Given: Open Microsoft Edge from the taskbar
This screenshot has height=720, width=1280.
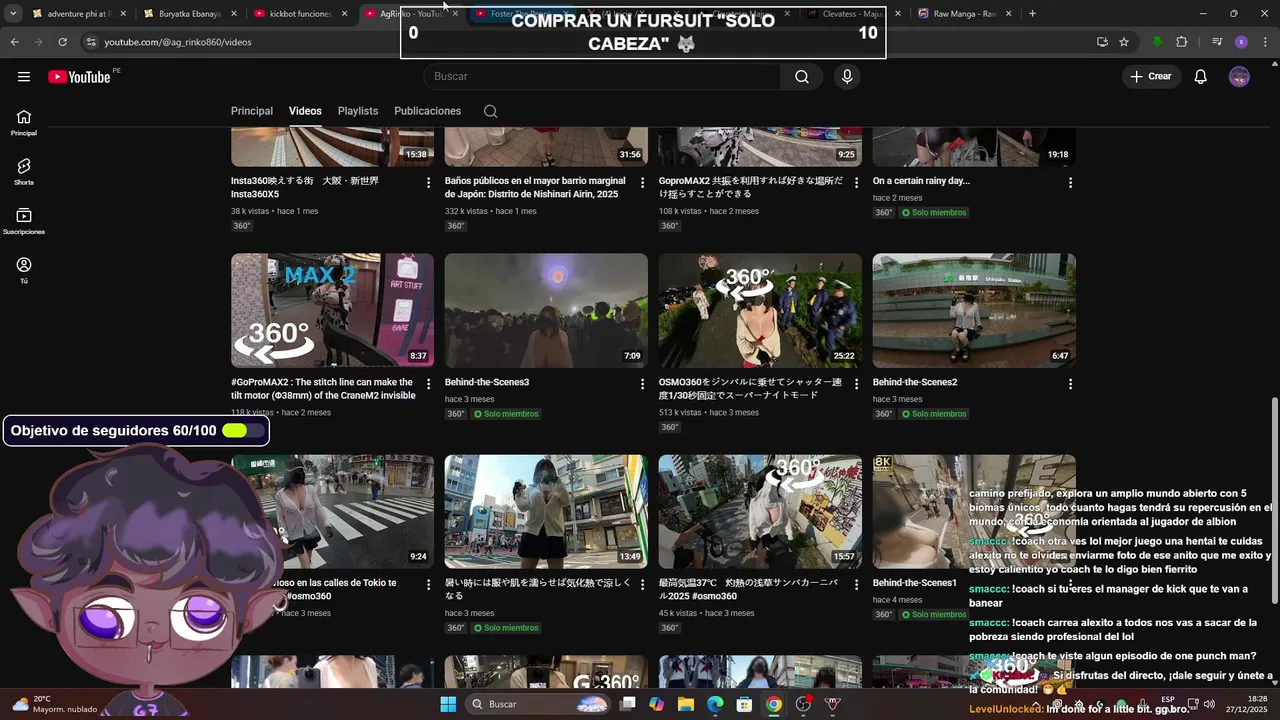Looking at the screenshot, I should pyautogui.click(x=715, y=704).
